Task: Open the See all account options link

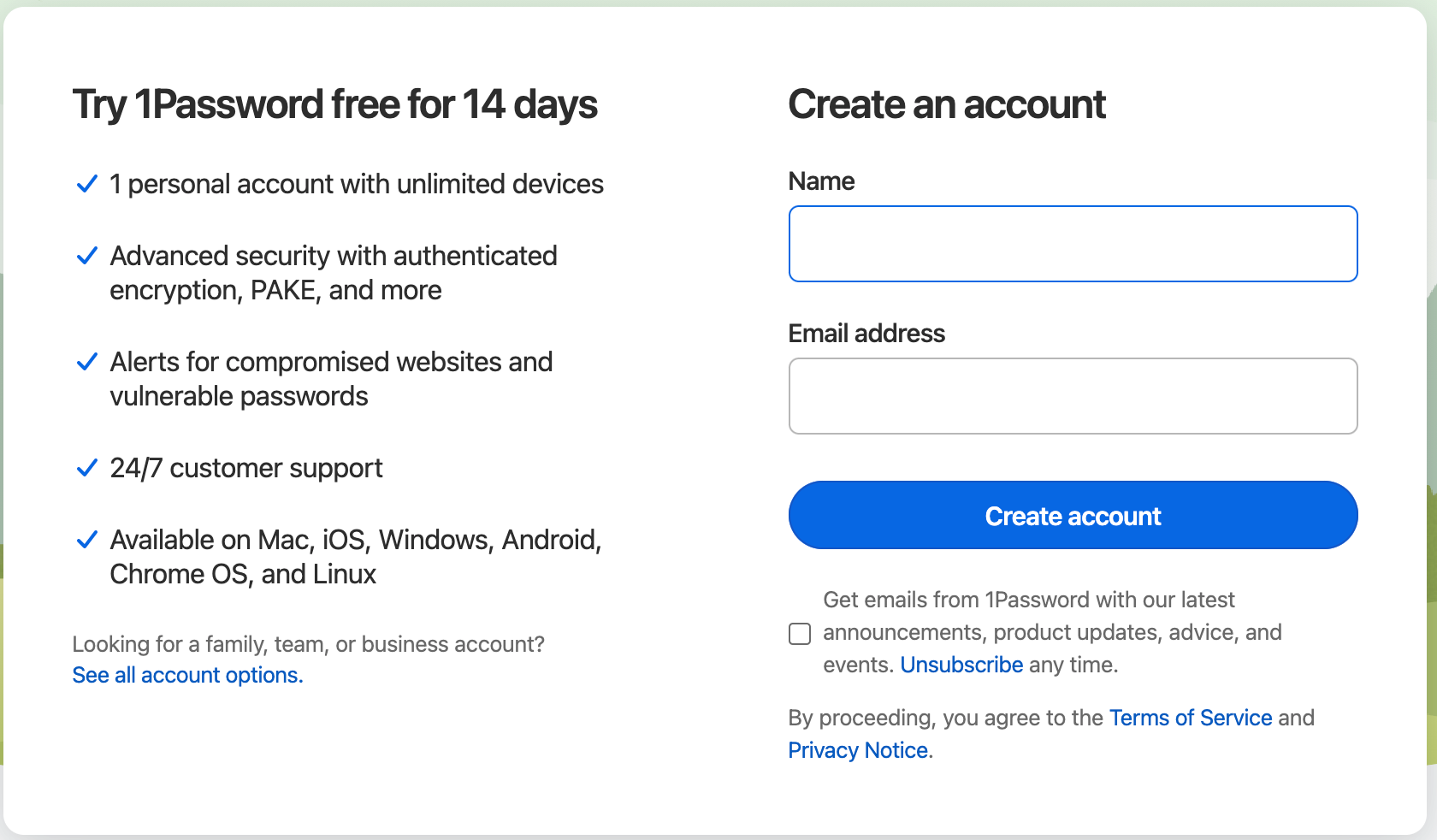Action: (187, 675)
